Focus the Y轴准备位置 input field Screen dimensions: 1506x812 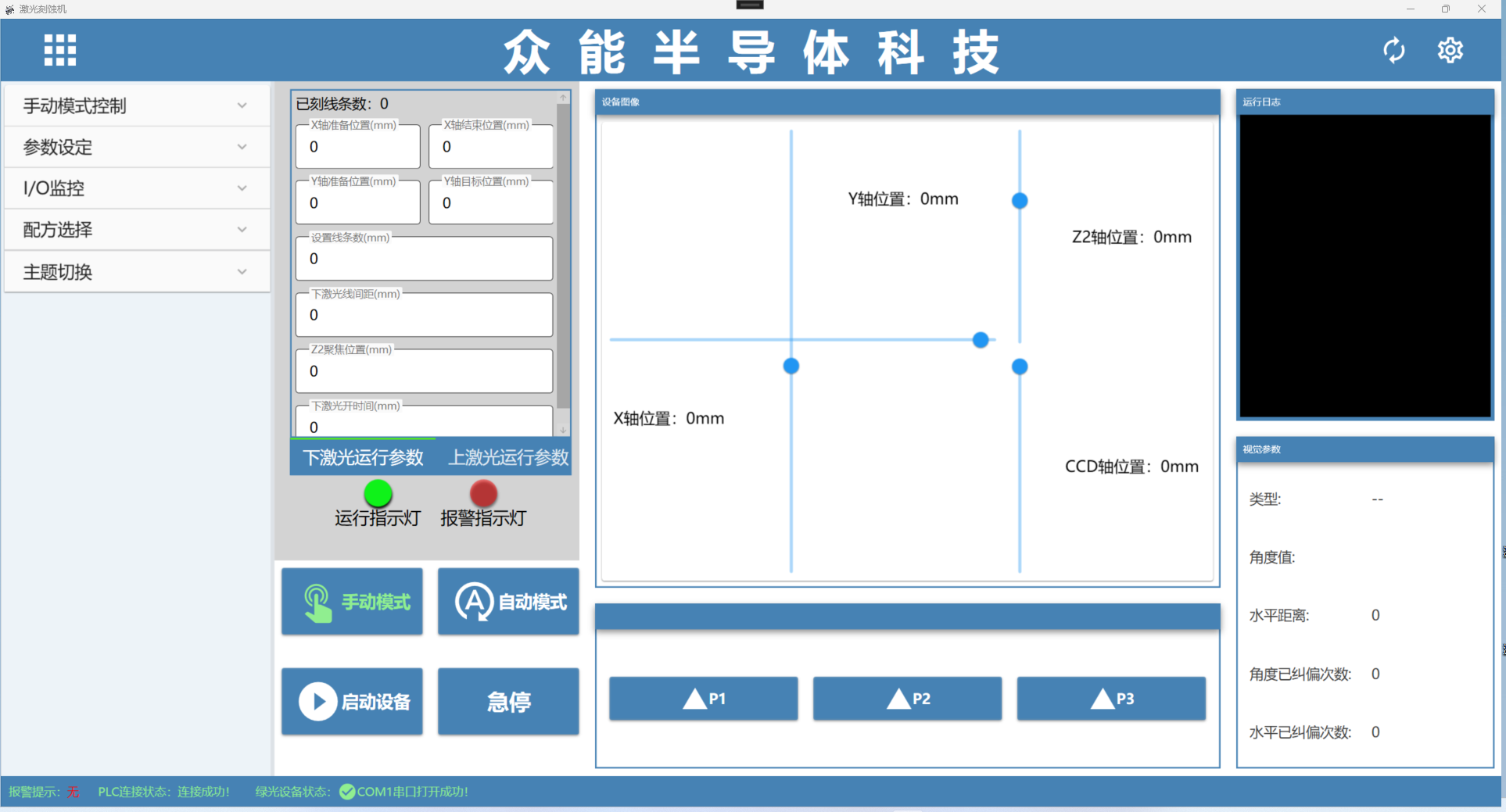click(x=358, y=202)
